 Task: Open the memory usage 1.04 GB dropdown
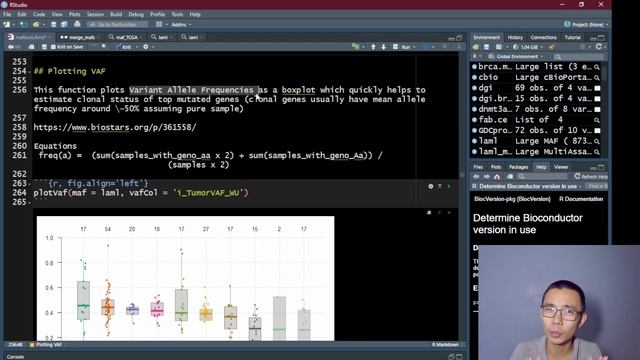coord(528,47)
